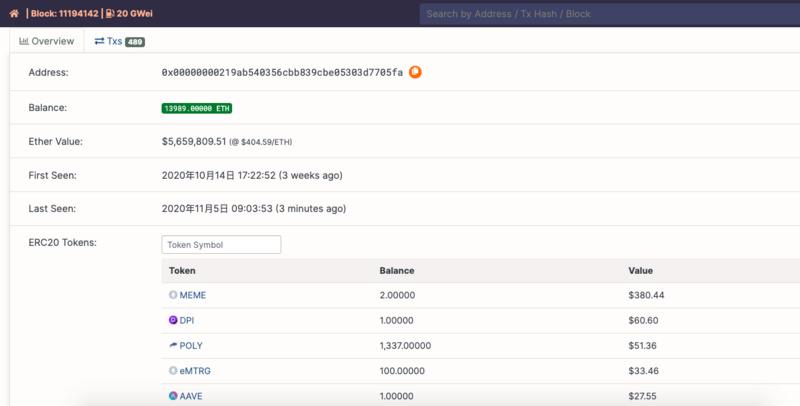
Task: Switch to the Txs tab
Action: (x=119, y=41)
